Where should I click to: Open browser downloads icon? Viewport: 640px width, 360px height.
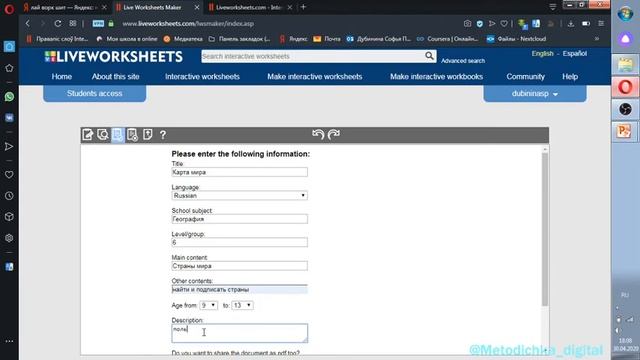(571, 24)
